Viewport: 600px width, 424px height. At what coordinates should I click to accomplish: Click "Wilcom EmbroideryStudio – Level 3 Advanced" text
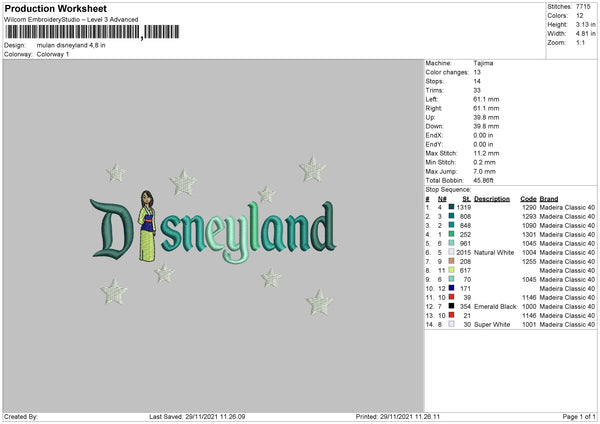tap(71, 20)
